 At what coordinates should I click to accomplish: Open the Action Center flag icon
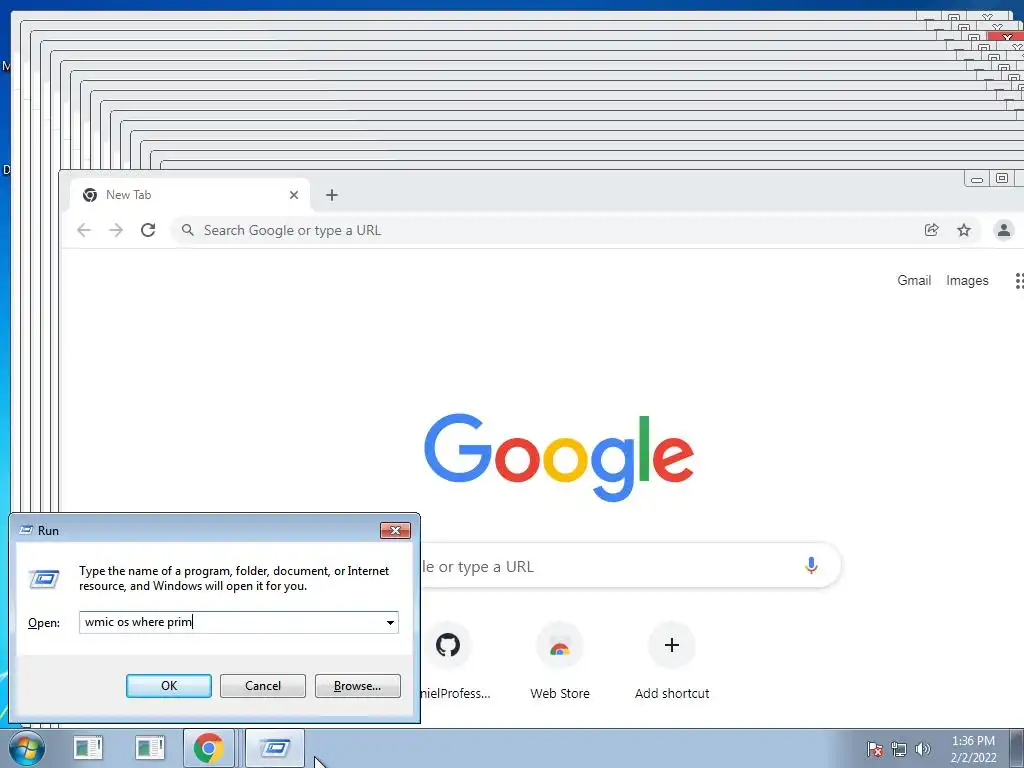(x=875, y=749)
